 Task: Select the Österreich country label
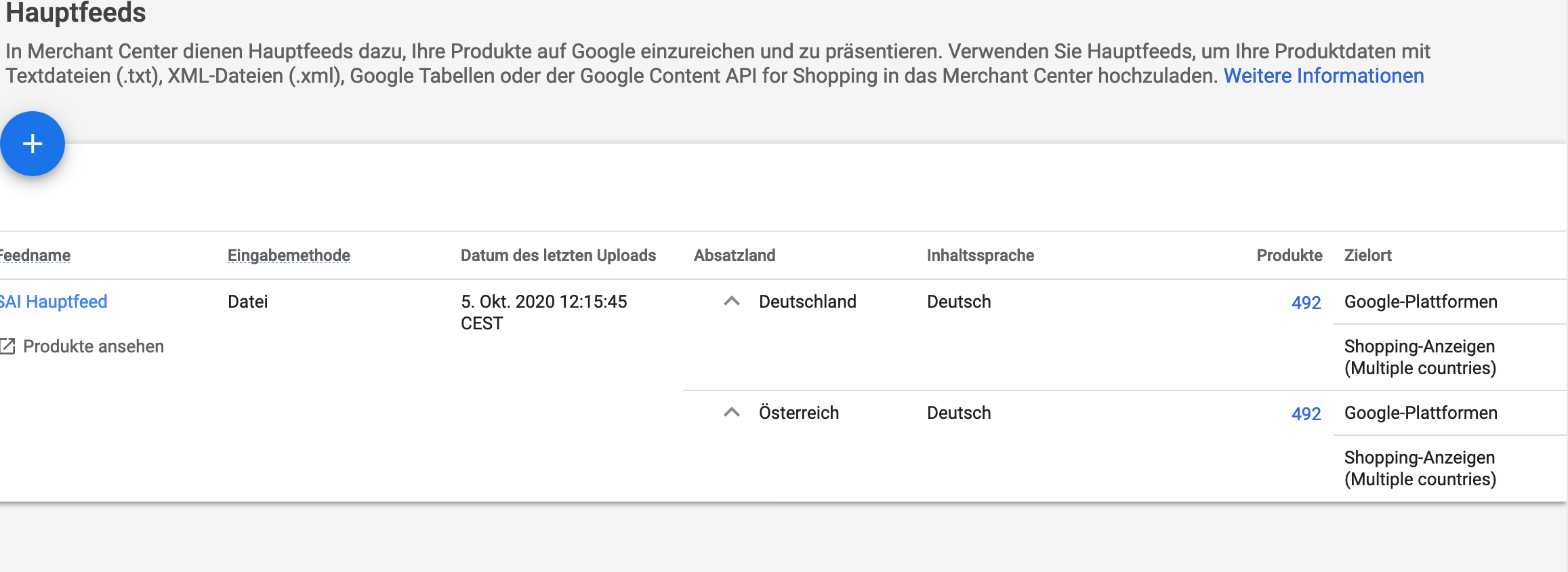click(798, 413)
